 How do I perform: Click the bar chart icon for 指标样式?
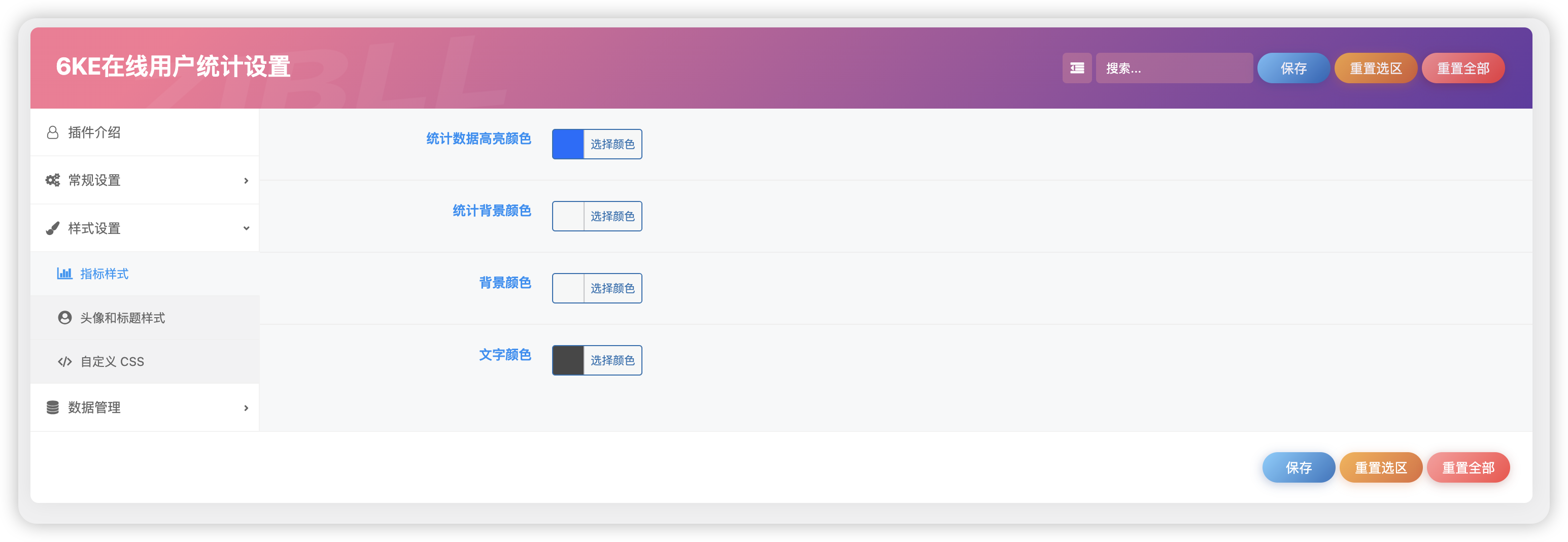64,274
